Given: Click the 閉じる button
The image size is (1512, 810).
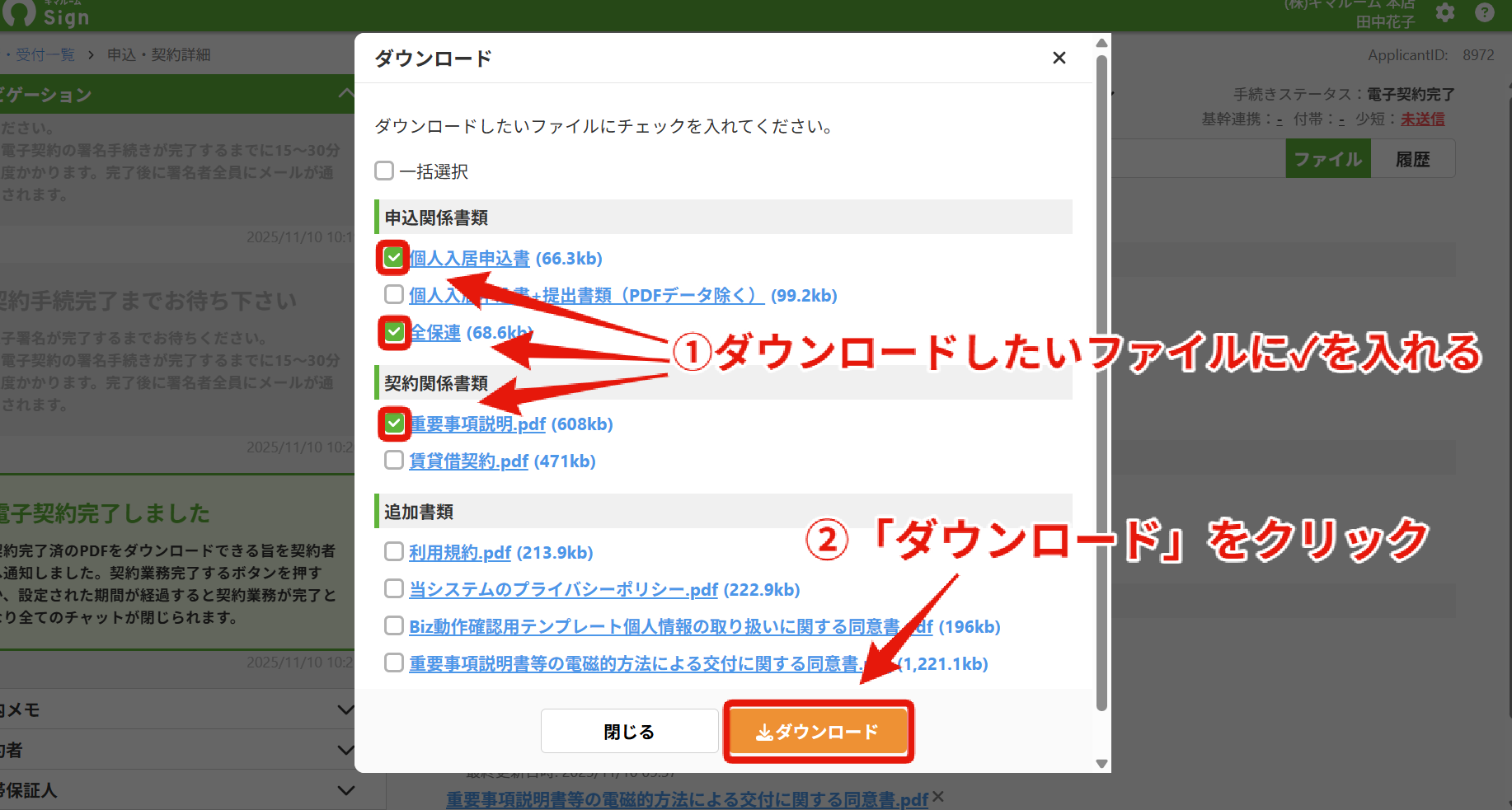Looking at the screenshot, I should tap(629, 732).
